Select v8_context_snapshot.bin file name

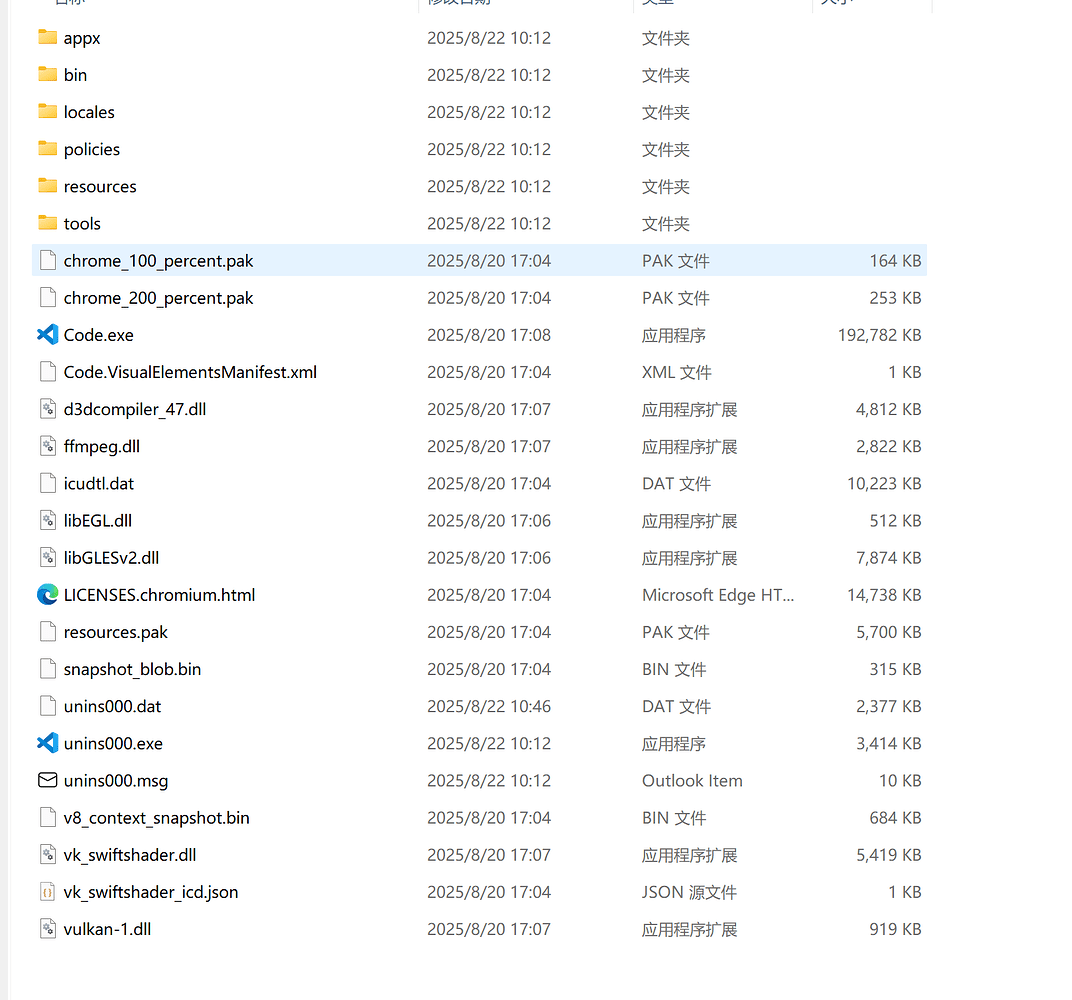[x=157, y=817]
